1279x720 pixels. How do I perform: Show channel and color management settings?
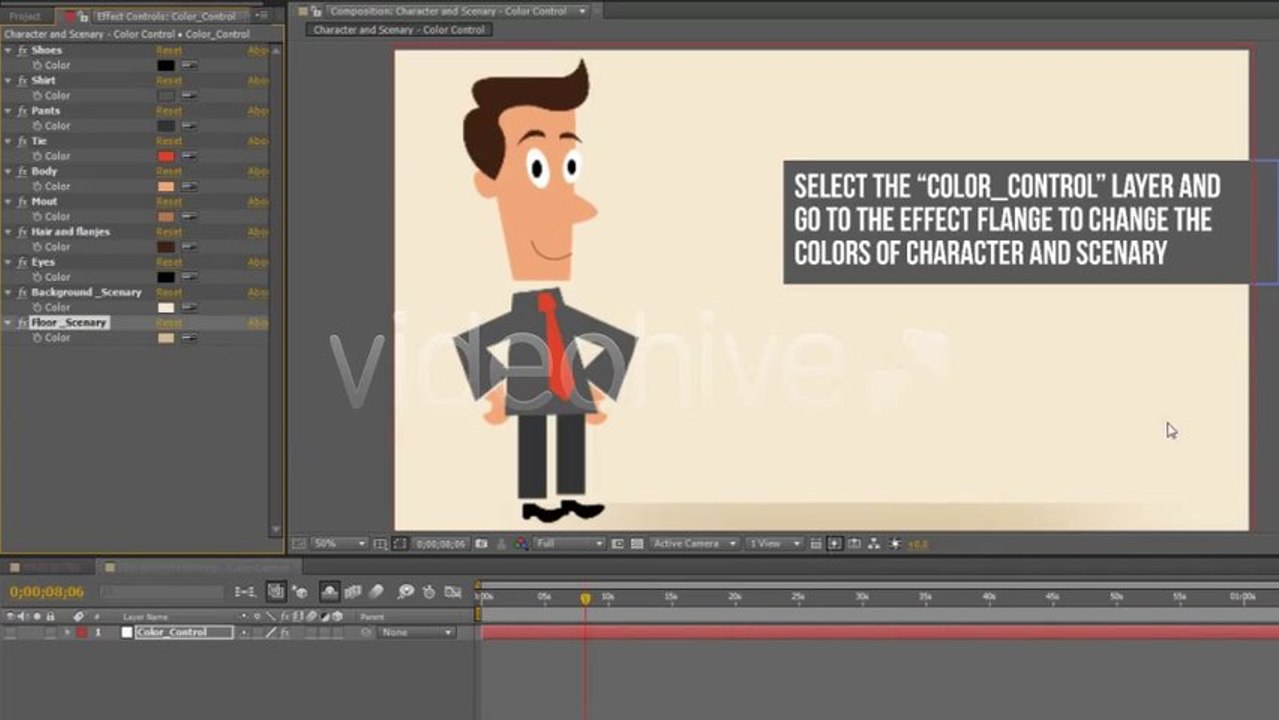(x=521, y=543)
